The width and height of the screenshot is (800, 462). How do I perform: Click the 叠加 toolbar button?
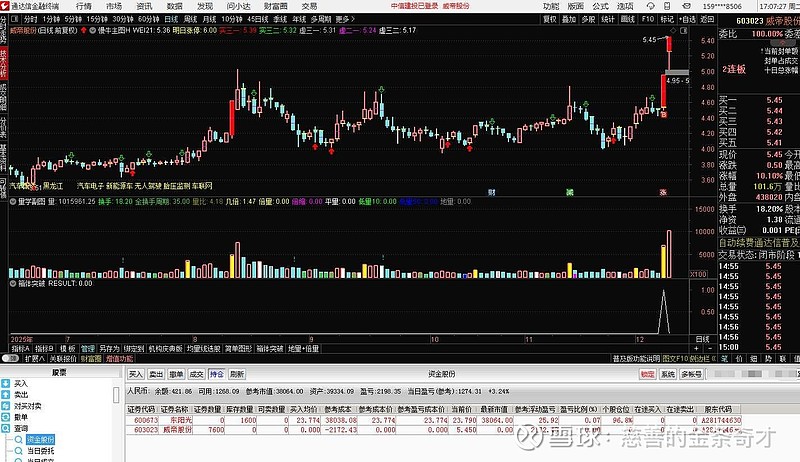point(569,19)
